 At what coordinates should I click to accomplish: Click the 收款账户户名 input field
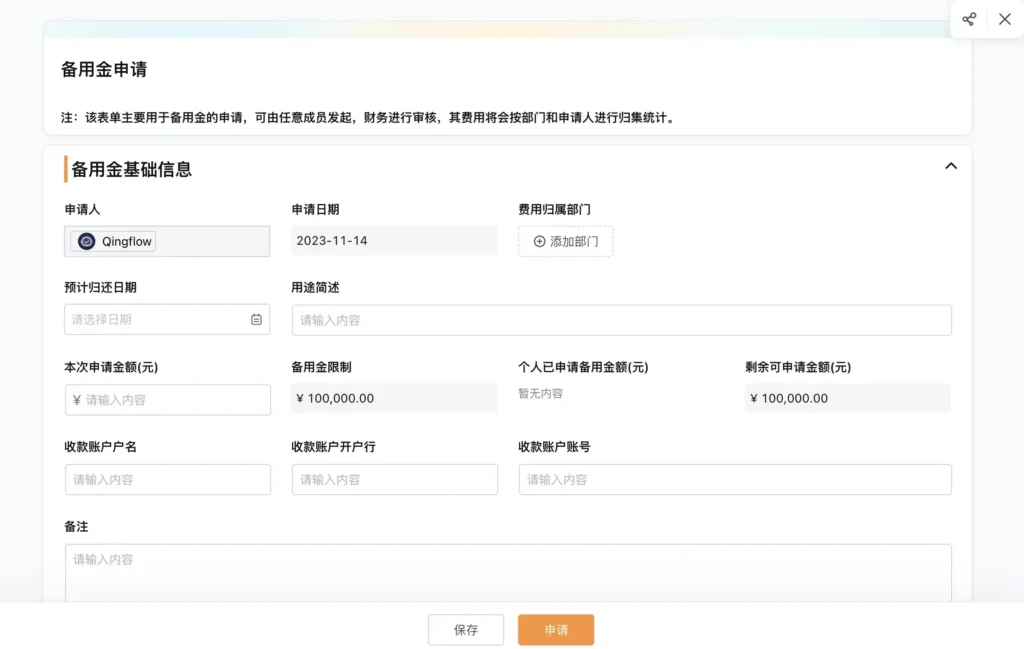[168, 480]
